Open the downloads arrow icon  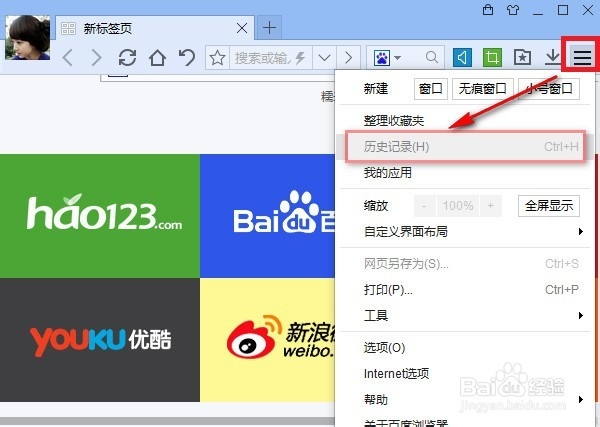(x=553, y=57)
